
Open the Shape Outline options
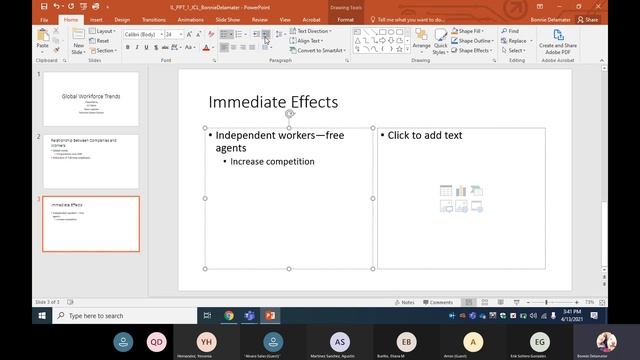472,41
